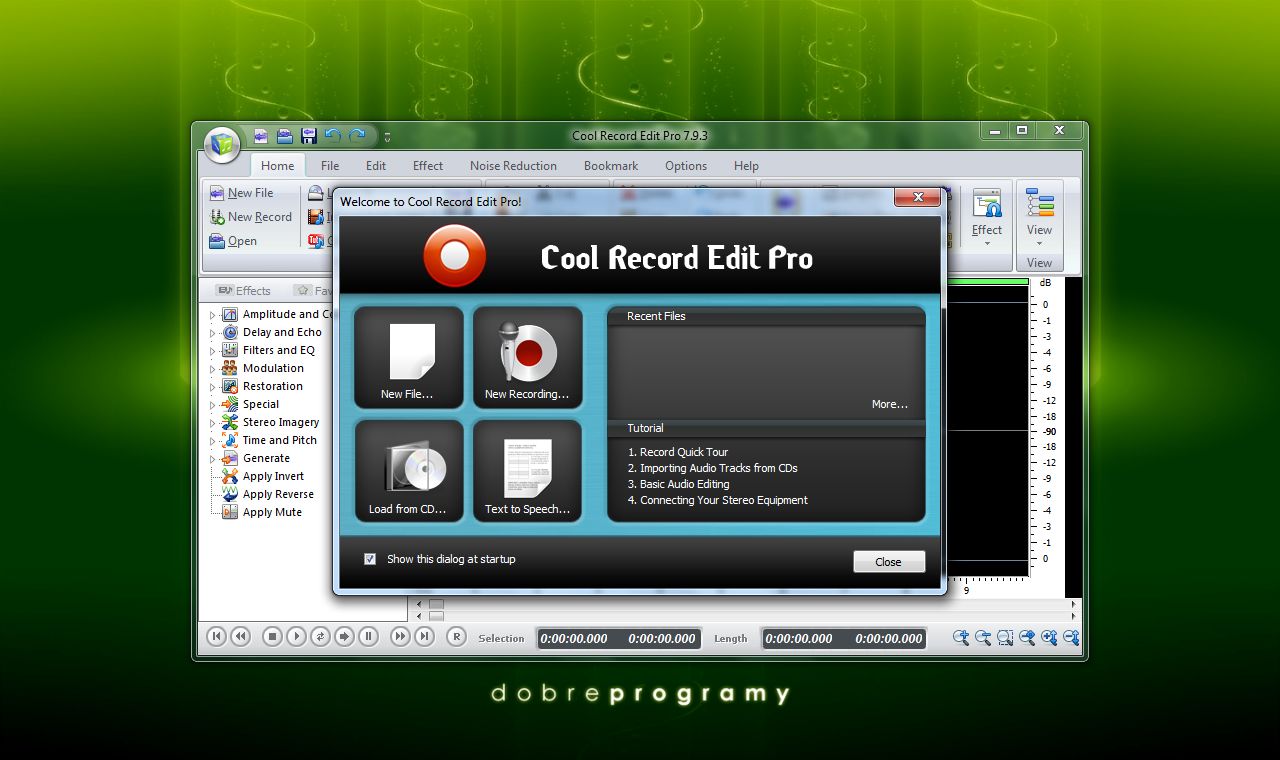Expand Amplitude and Compression tree node

(x=213, y=314)
